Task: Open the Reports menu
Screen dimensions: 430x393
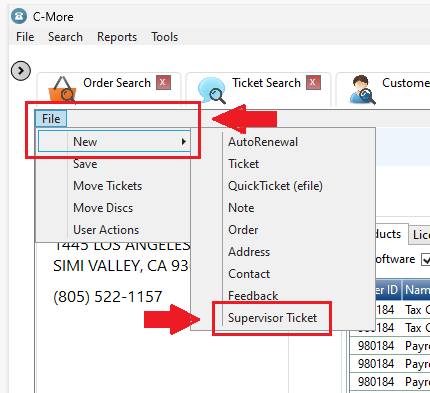Action: (117, 37)
